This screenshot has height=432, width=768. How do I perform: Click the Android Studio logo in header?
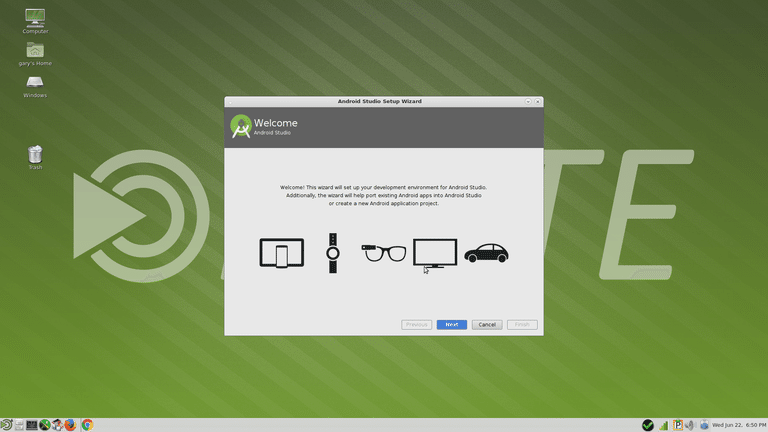click(240, 126)
